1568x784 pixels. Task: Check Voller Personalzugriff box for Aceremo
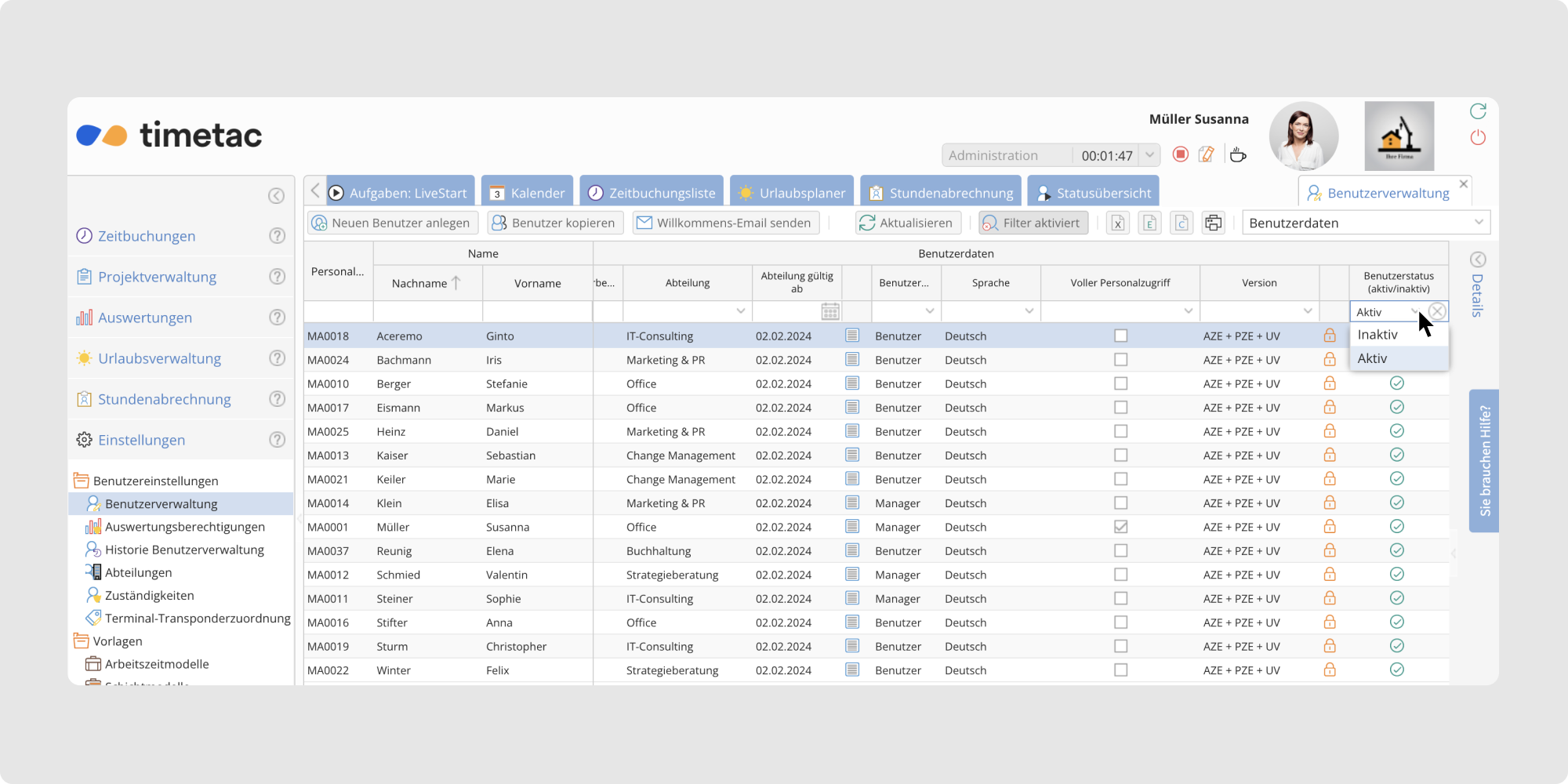tap(1120, 336)
